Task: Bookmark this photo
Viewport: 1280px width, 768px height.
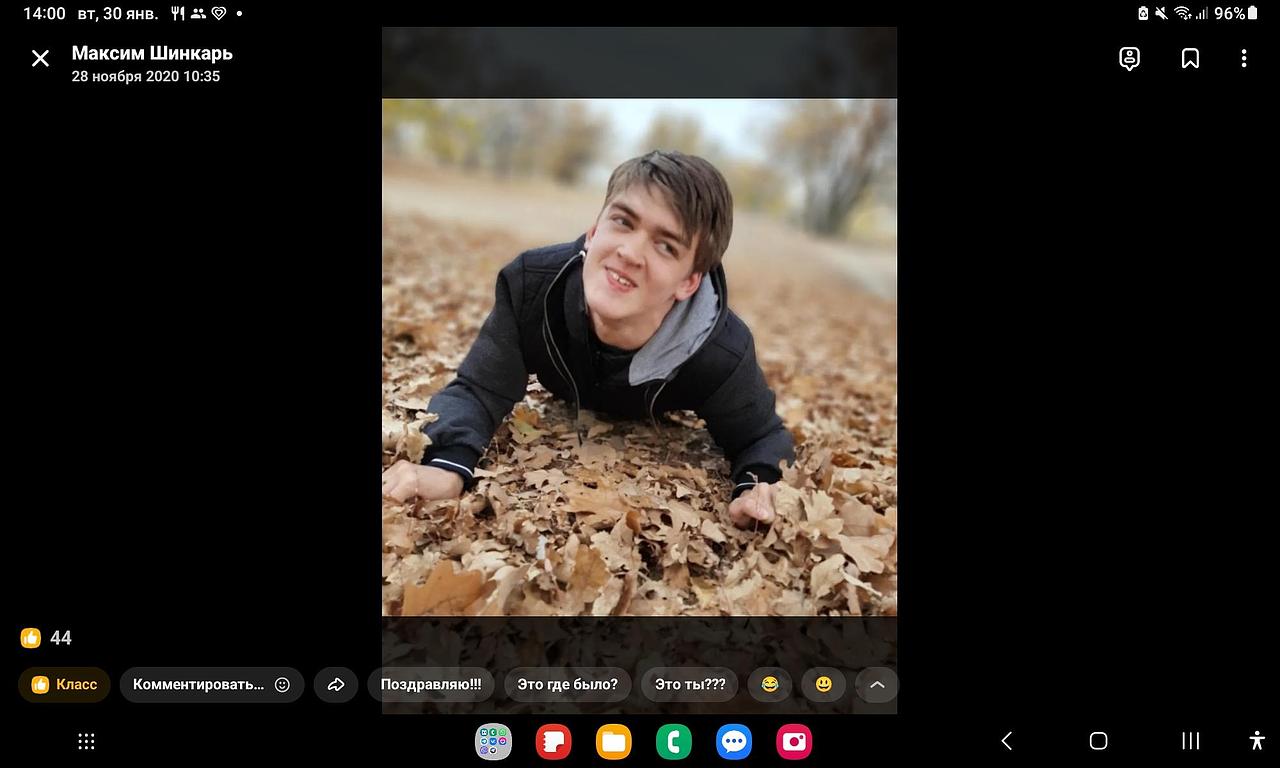Action: (1190, 59)
